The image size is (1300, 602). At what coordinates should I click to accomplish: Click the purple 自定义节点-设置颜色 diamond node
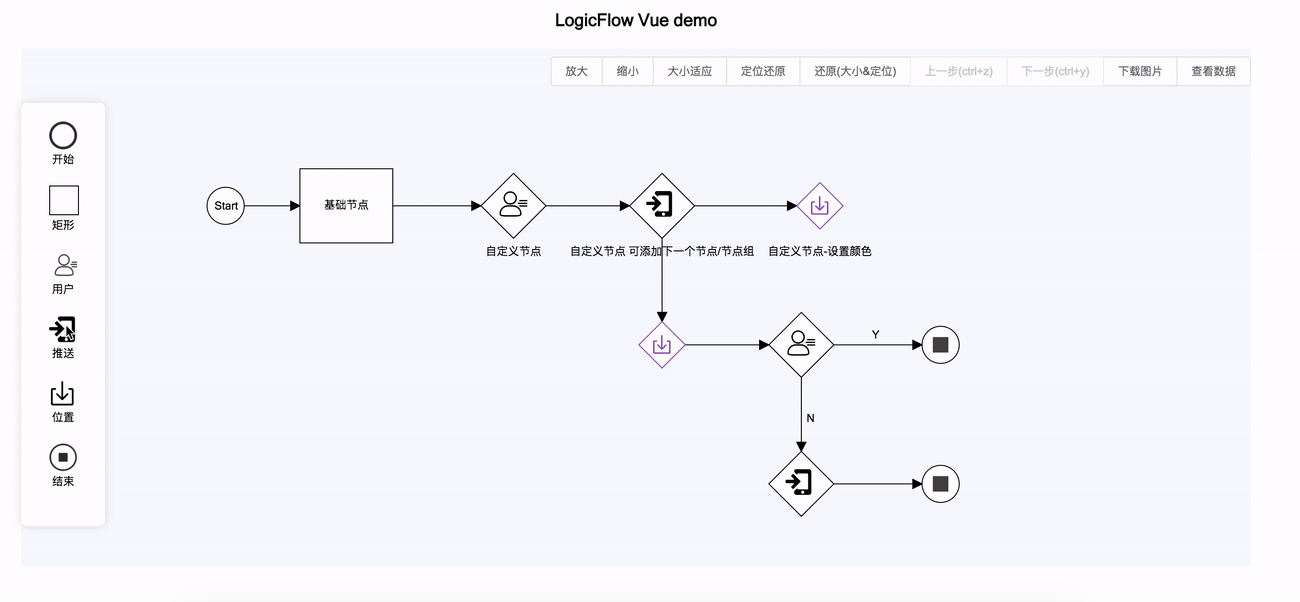point(819,206)
